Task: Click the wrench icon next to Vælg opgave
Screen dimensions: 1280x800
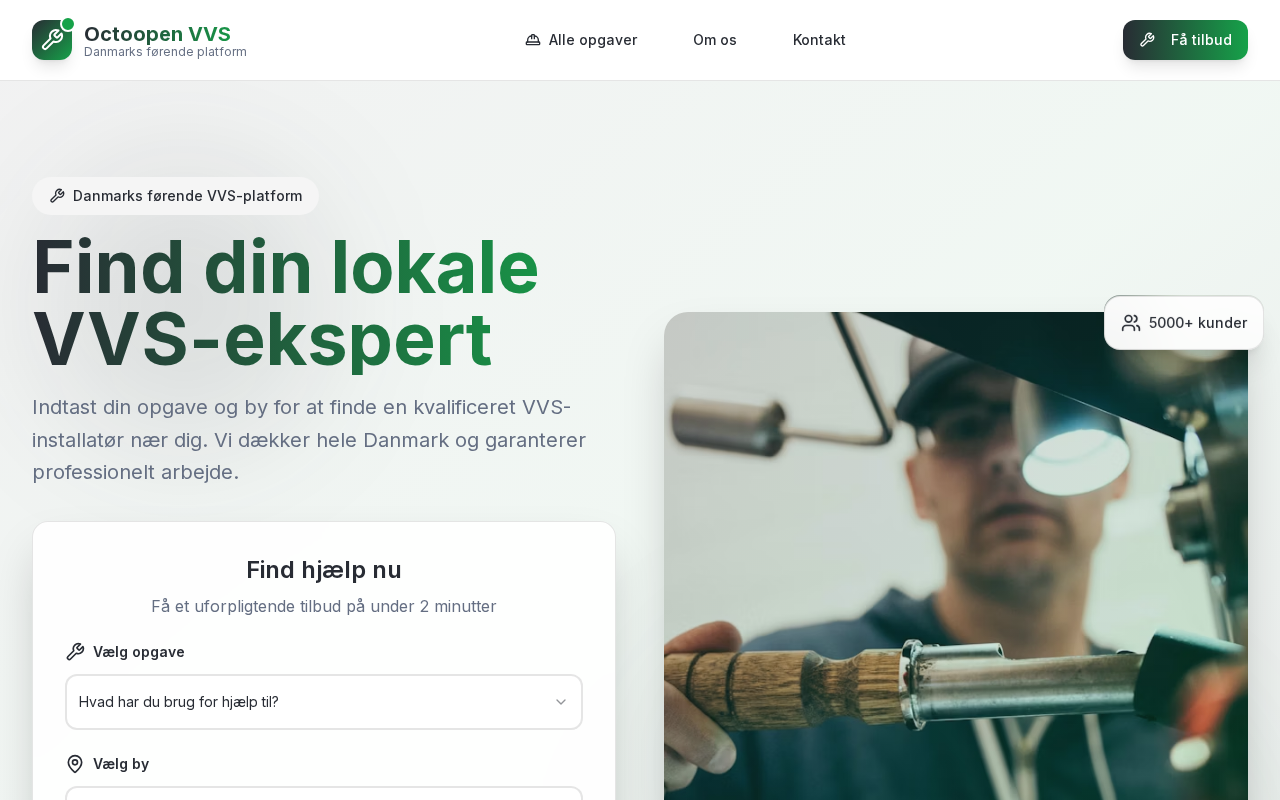Action: [75, 652]
